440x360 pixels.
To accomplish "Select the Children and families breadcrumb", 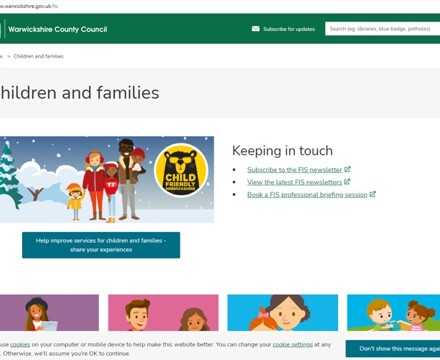I will click(39, 56).
